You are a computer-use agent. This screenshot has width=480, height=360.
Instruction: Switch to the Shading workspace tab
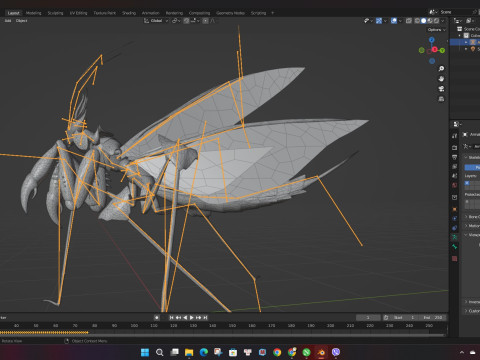129,13
